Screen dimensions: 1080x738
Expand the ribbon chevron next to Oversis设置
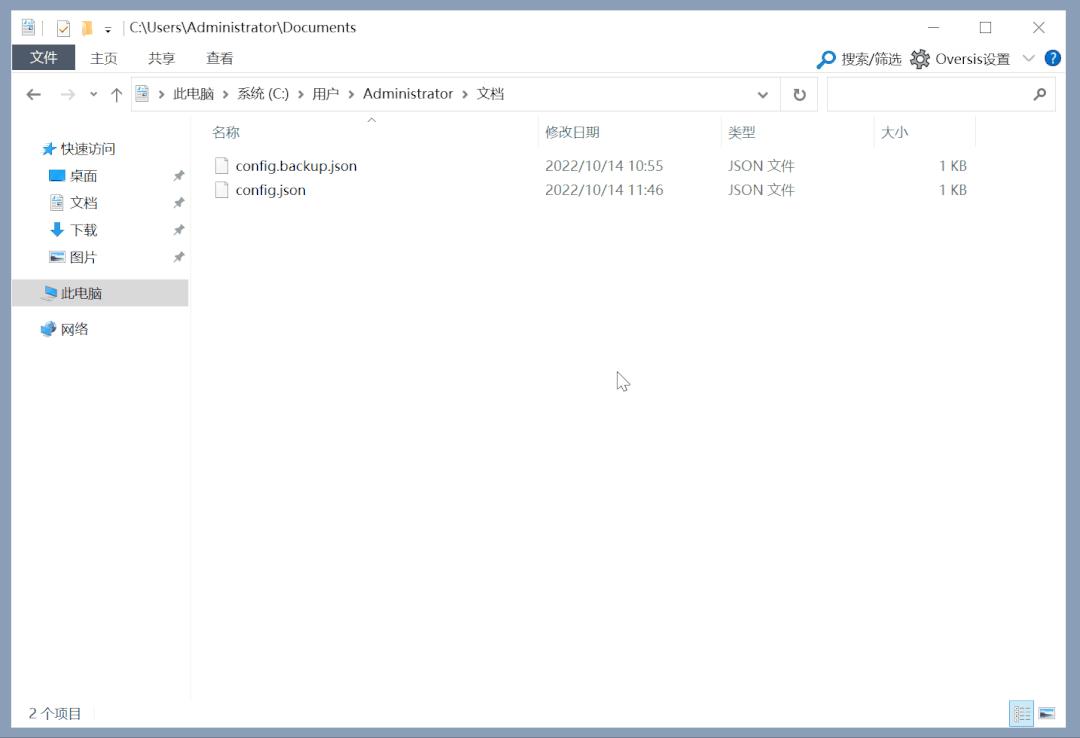pyautogui.click(x=1029, y=58)
